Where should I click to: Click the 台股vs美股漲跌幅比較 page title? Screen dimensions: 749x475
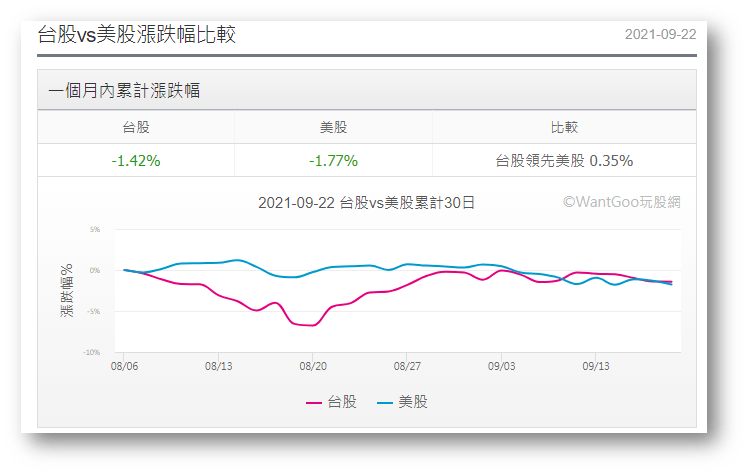(136, 34)
